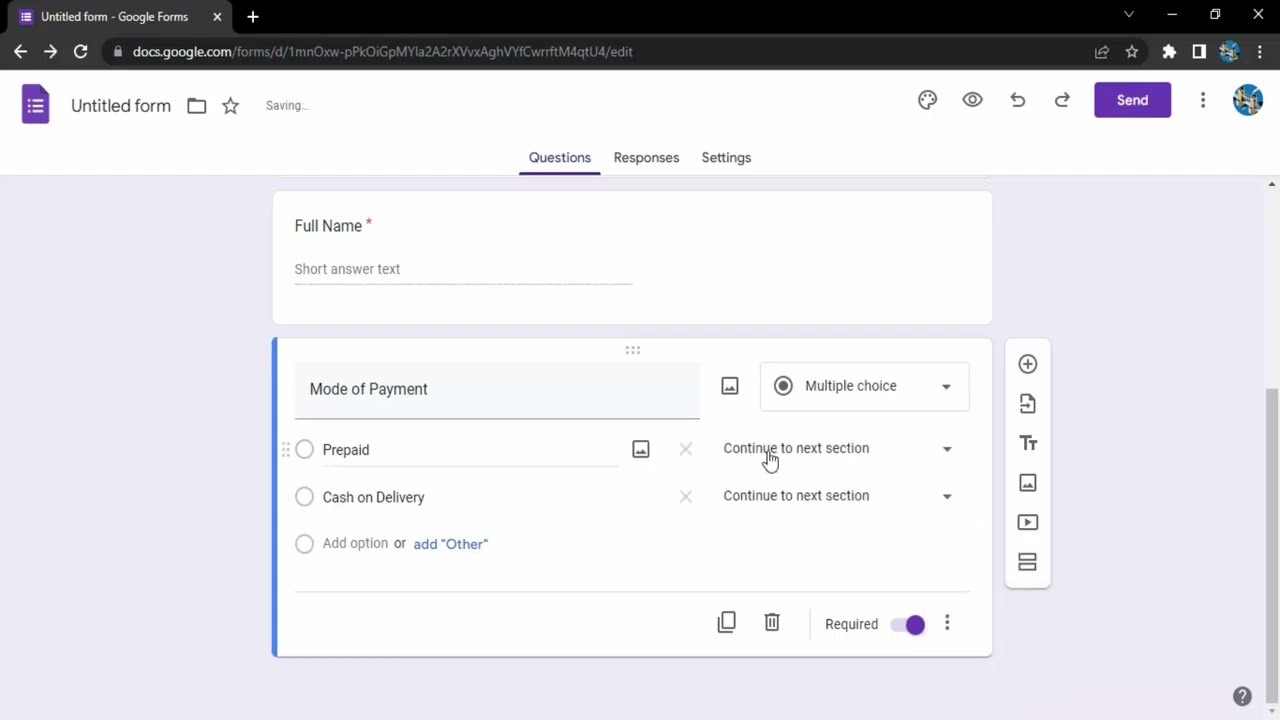
Task: Open the Settings tab
Action: [x=726, y=158]
